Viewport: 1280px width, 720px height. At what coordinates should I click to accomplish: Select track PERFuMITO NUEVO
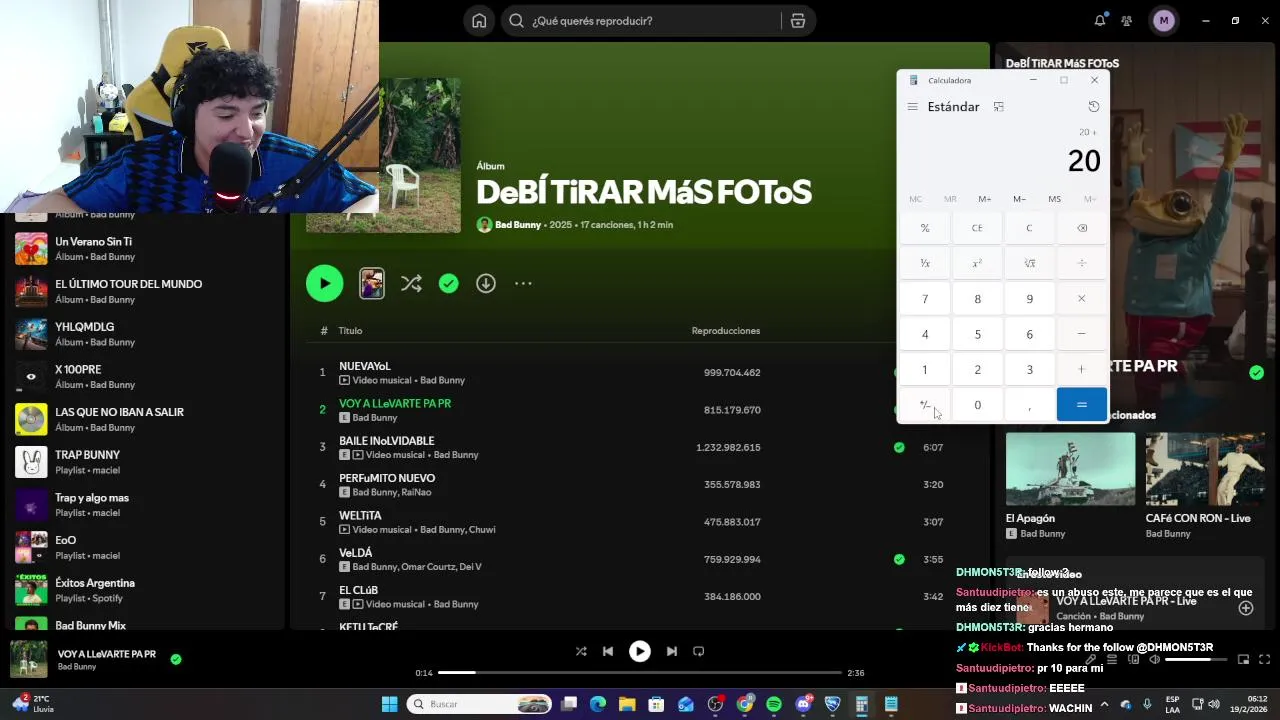click(387, 478)
